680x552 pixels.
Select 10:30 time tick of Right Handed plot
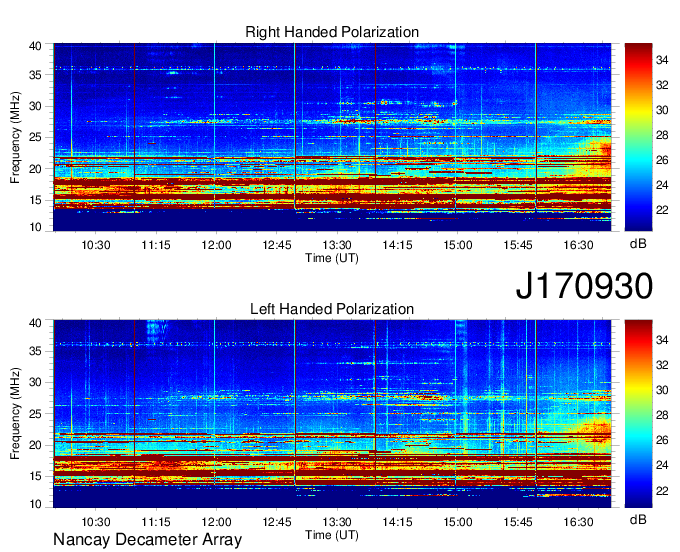[96, 245]
